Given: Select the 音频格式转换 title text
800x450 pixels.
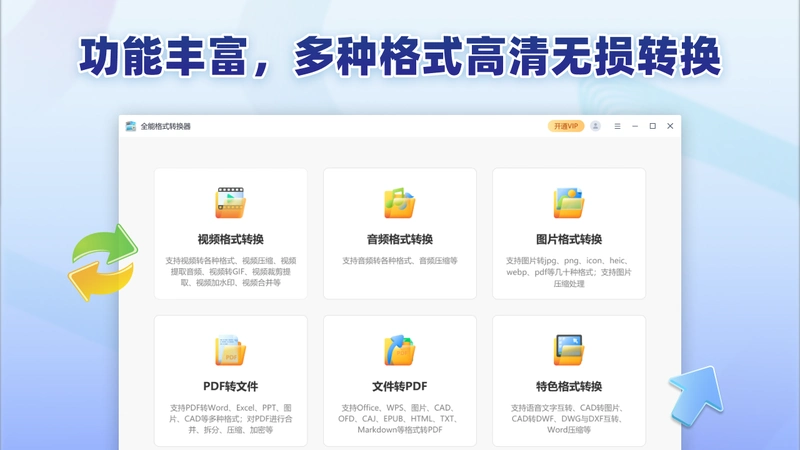Looking at the screenshot, I should (x=399, y=239).
